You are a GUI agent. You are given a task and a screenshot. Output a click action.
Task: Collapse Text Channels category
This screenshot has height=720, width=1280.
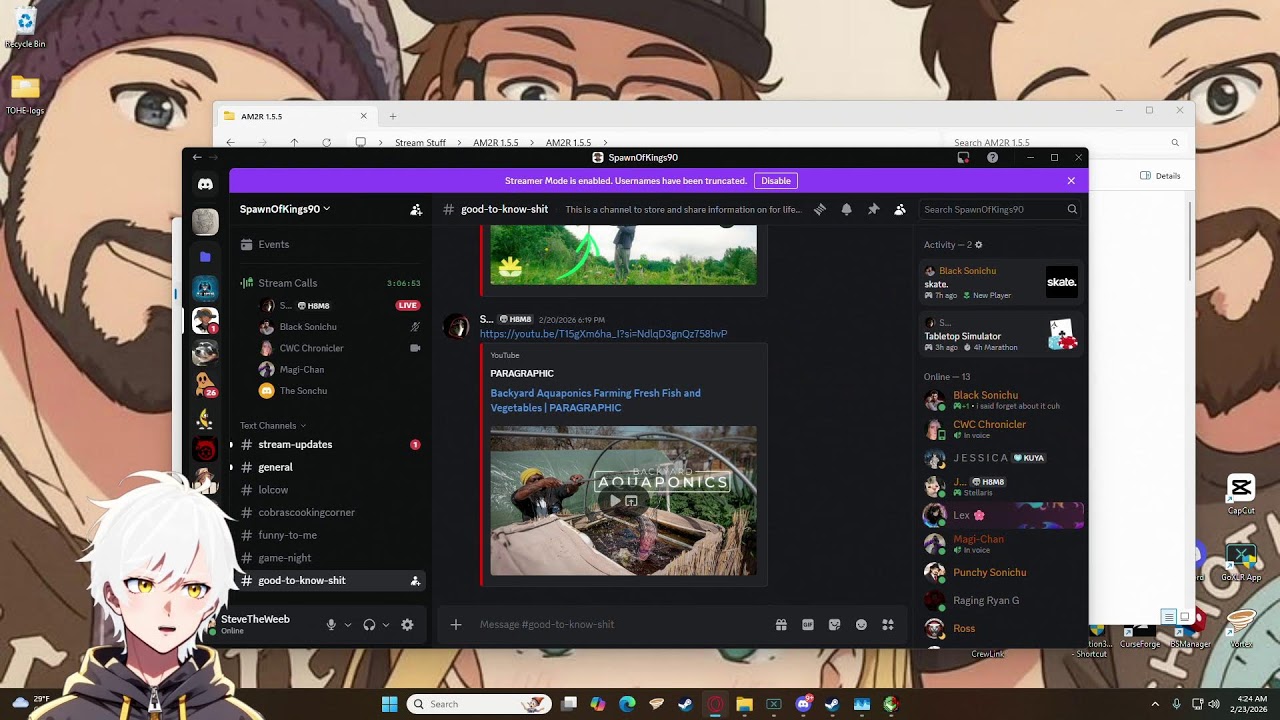tap(273, 426)
